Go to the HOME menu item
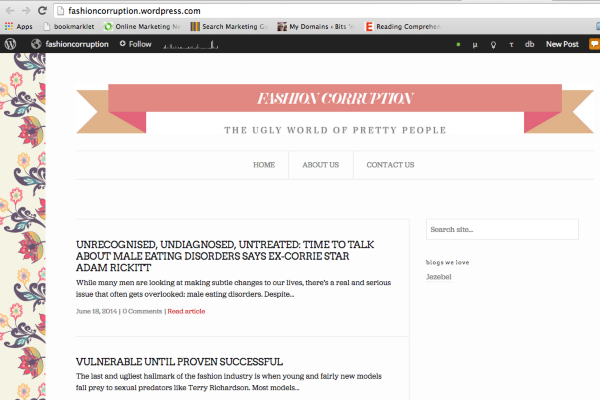The height and width of the screenshot is (400, 600). click(264, 165)
